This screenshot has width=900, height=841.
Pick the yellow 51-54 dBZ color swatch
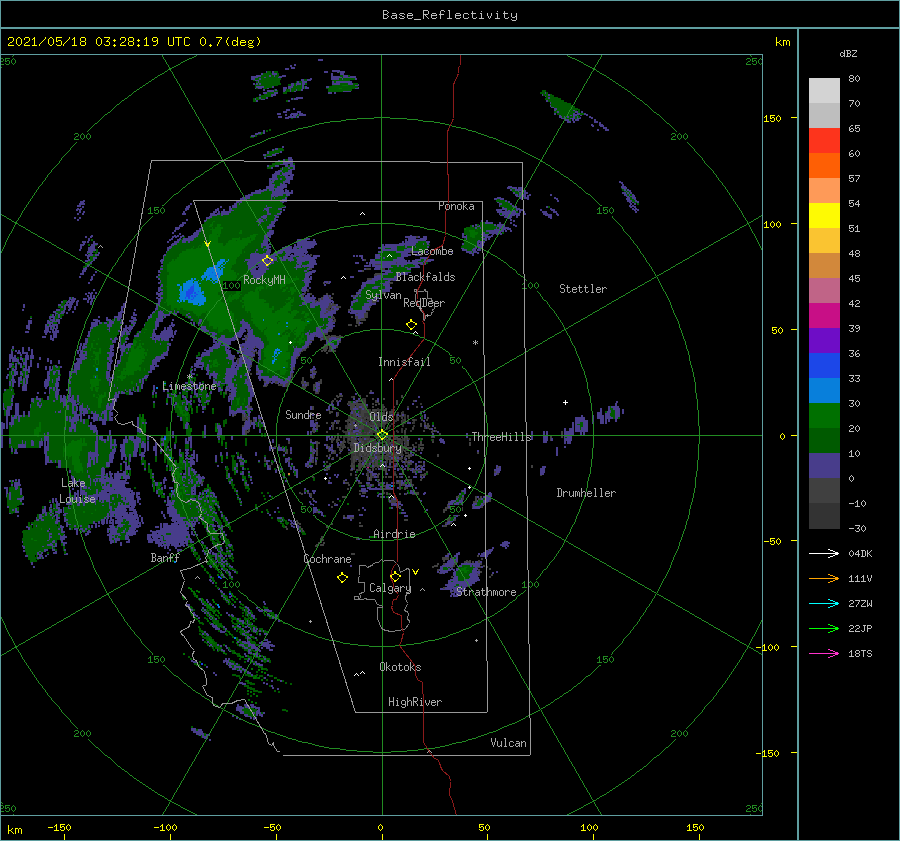tap(824, 216)
